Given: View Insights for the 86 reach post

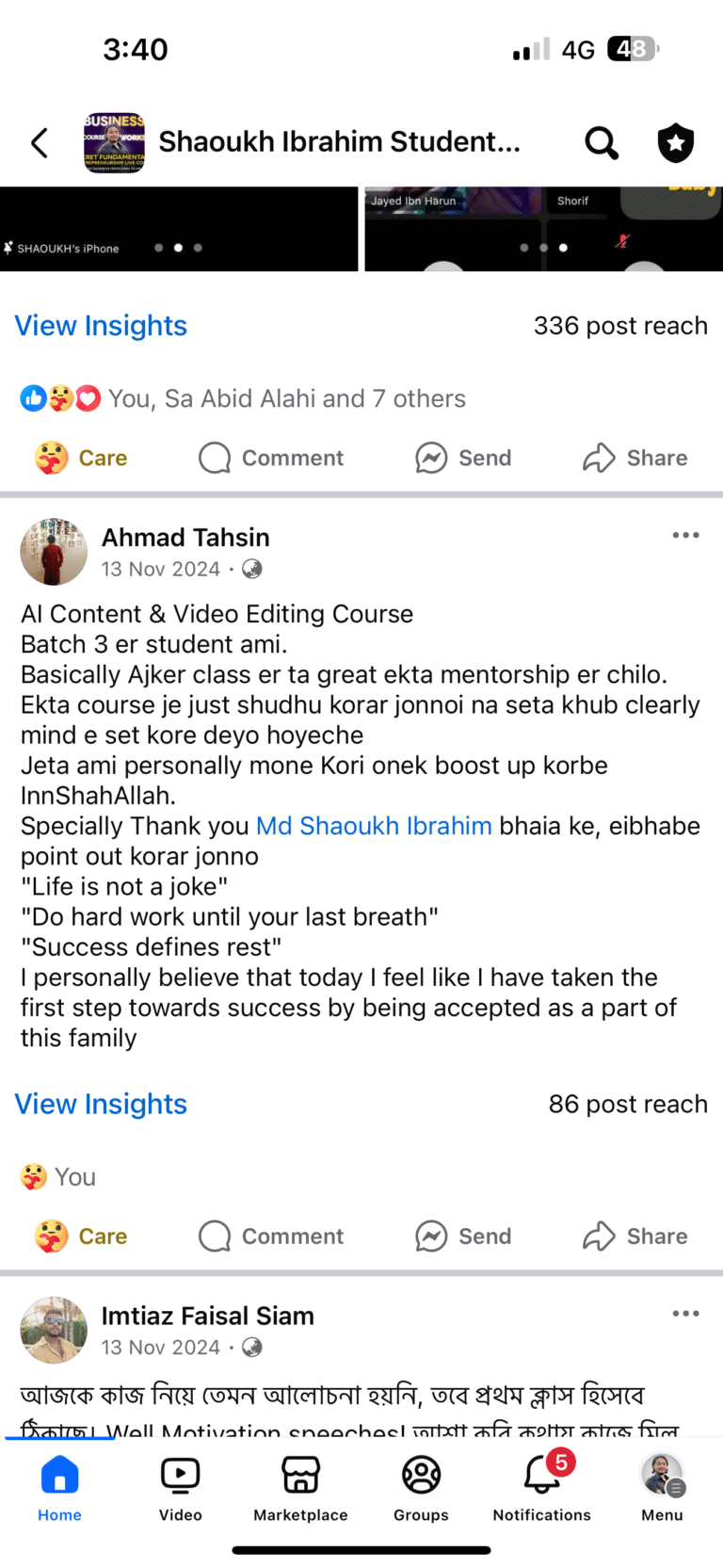Looking at the screenshot, I should 101,1104.
